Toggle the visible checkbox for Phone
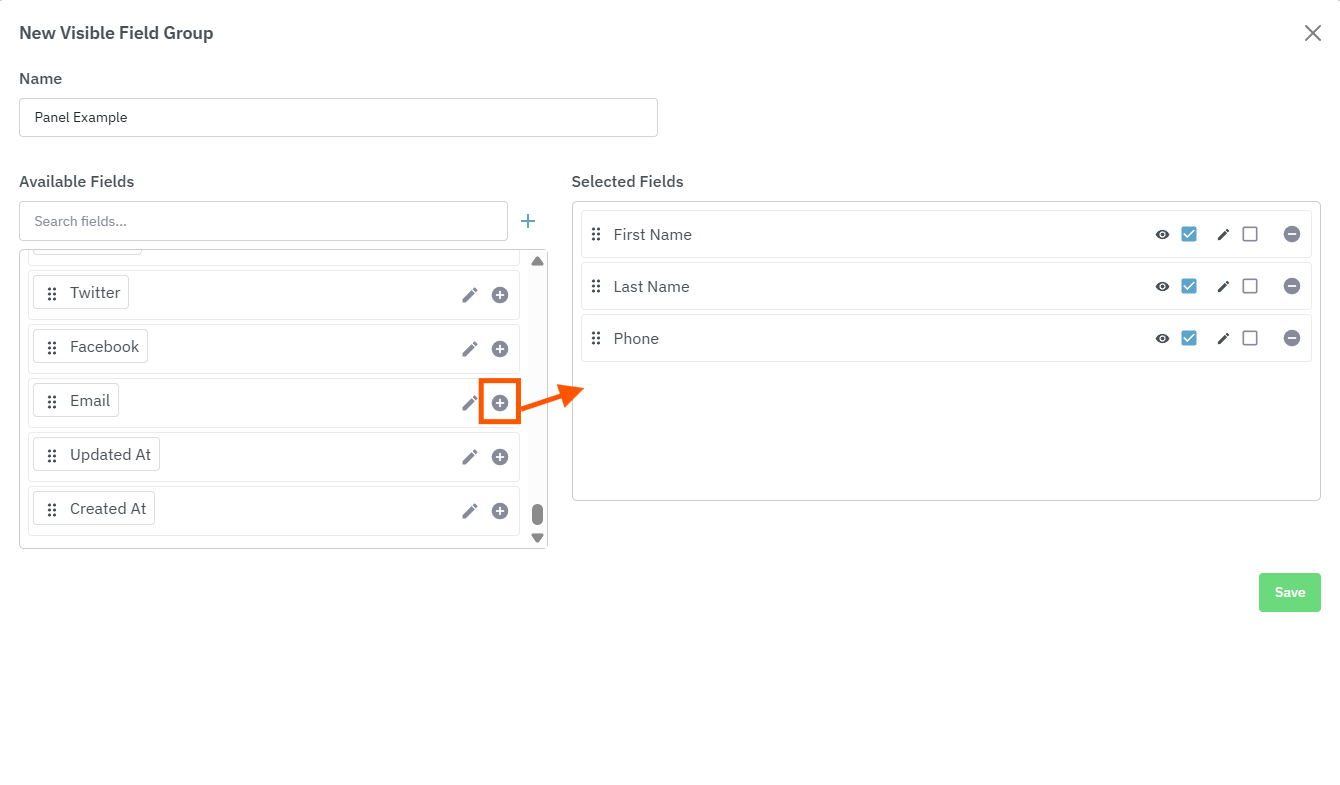 point(1189,338)
